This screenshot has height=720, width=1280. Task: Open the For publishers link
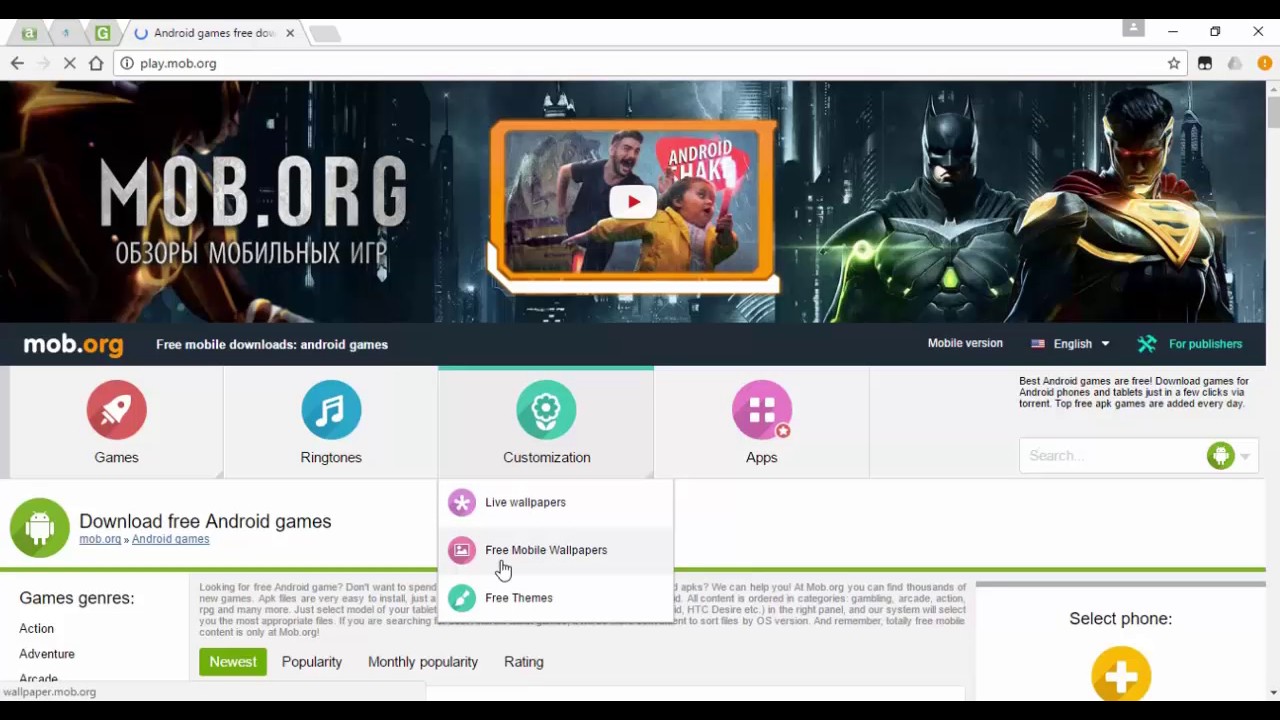[1205, 344]
